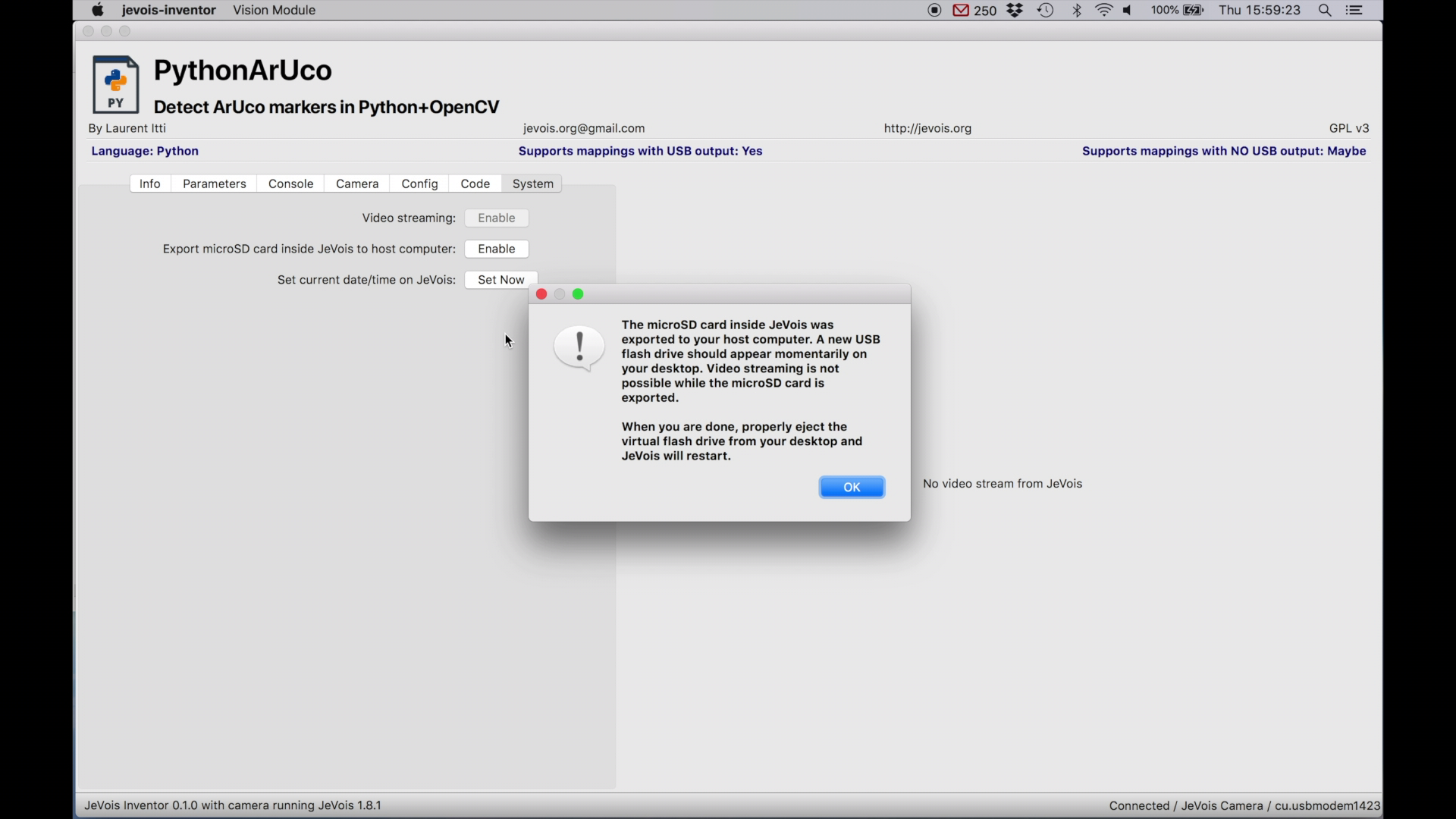The image size is (1456, 819).
Task: Open the jevois-inventor app menu
Action: coord(169,11)
